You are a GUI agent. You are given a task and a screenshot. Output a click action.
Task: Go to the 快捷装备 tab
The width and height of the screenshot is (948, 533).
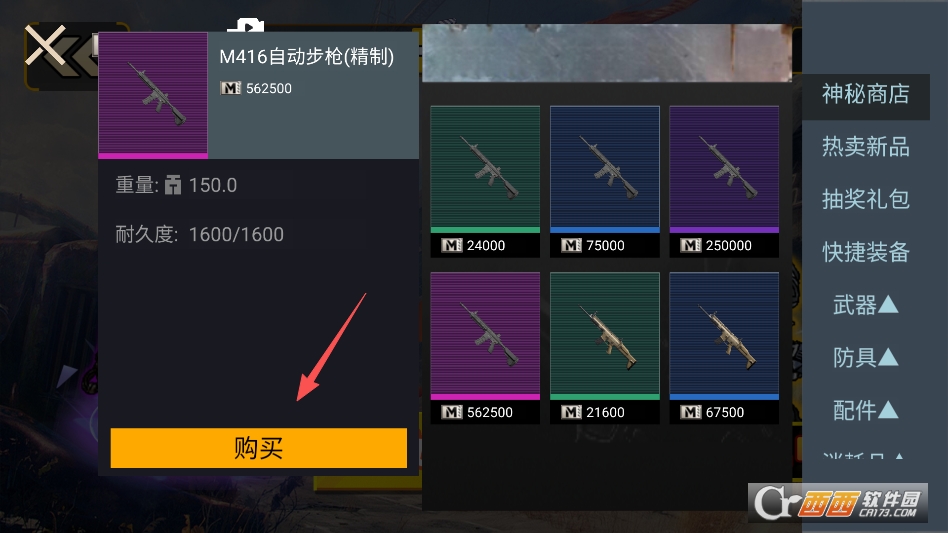point(865,252)
